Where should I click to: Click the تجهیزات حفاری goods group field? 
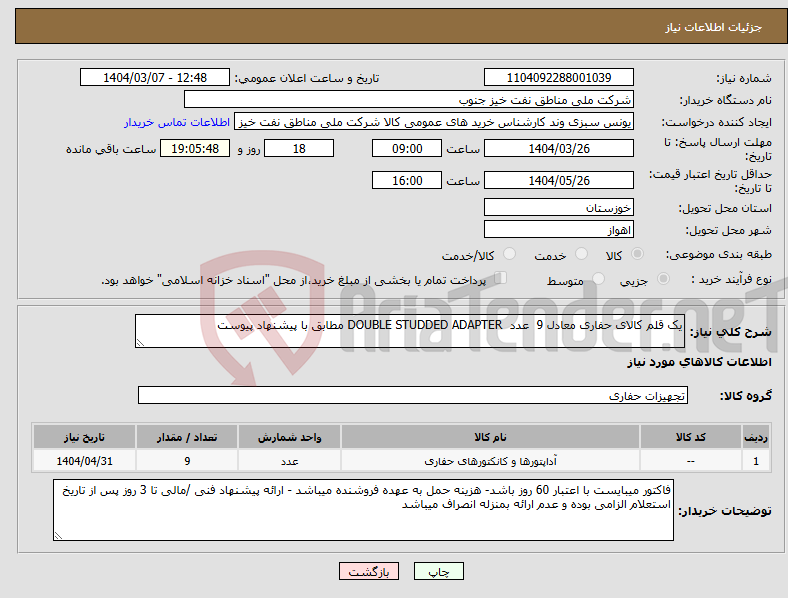coord(413,395)
